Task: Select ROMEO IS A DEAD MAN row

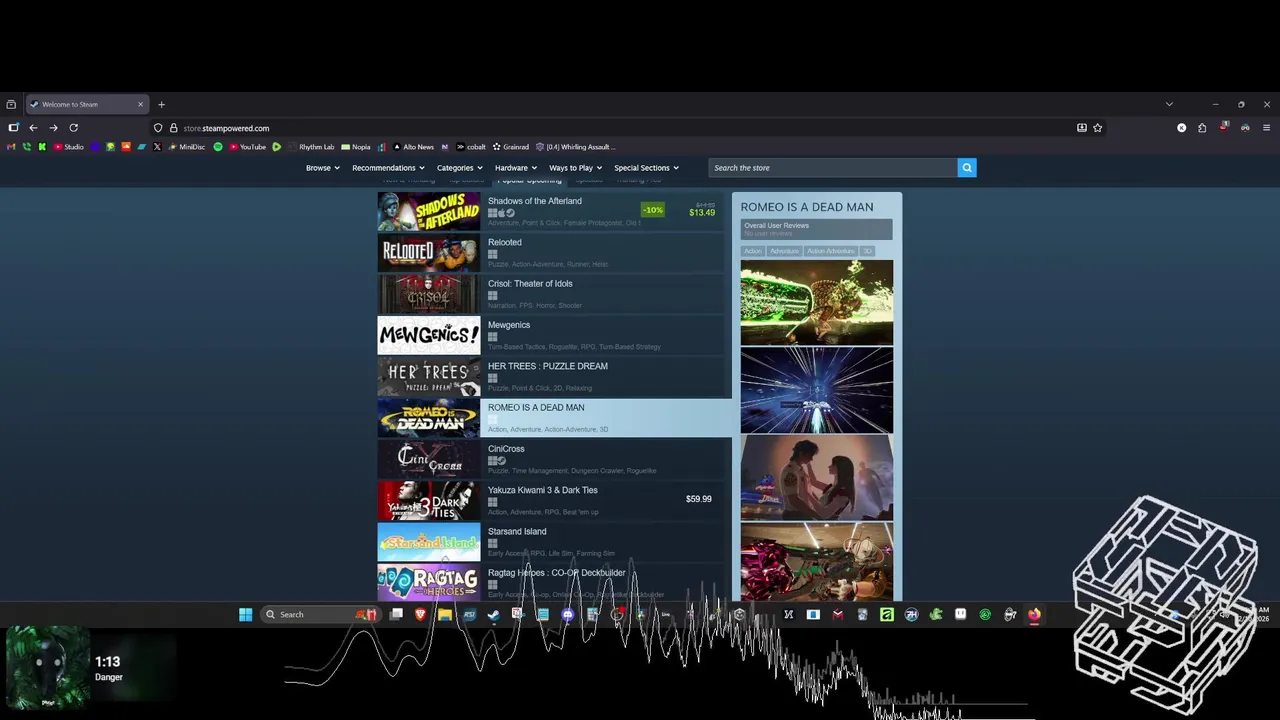Action: point(554,418)
